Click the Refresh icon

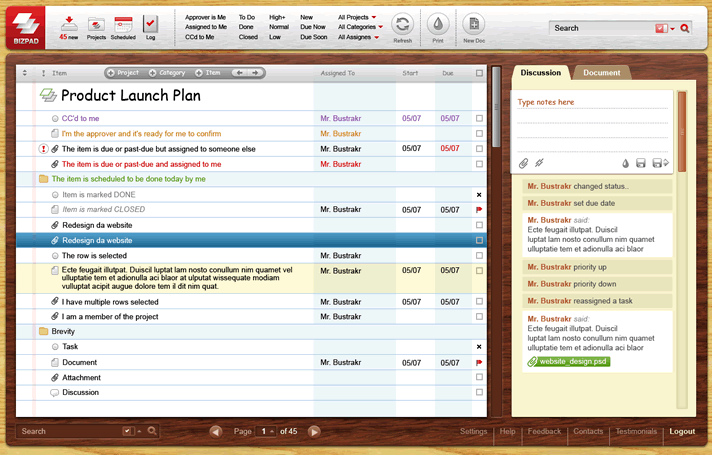[402, 24]
